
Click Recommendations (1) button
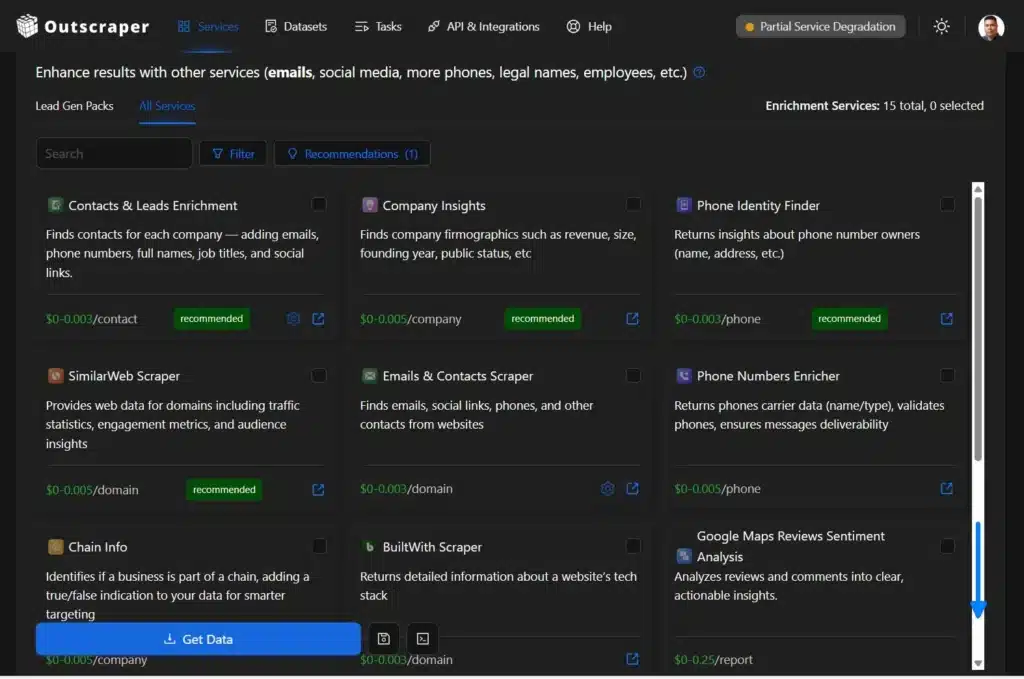[352, 153]
